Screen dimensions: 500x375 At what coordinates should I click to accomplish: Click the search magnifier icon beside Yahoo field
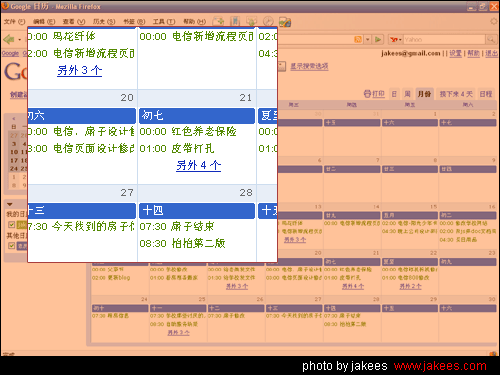coord(491,40)
